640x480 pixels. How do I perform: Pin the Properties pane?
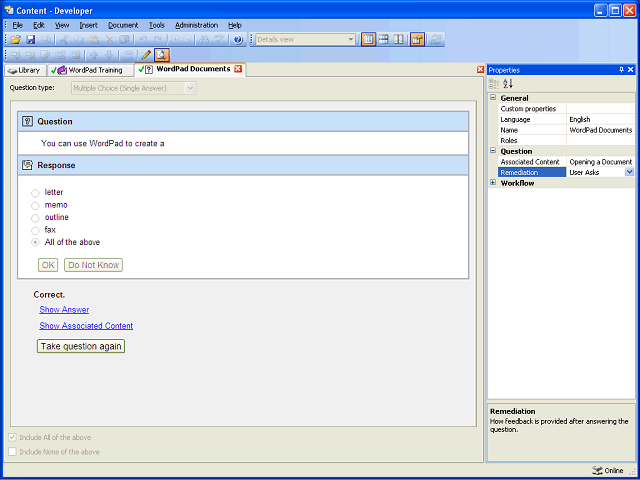[621, 70]
